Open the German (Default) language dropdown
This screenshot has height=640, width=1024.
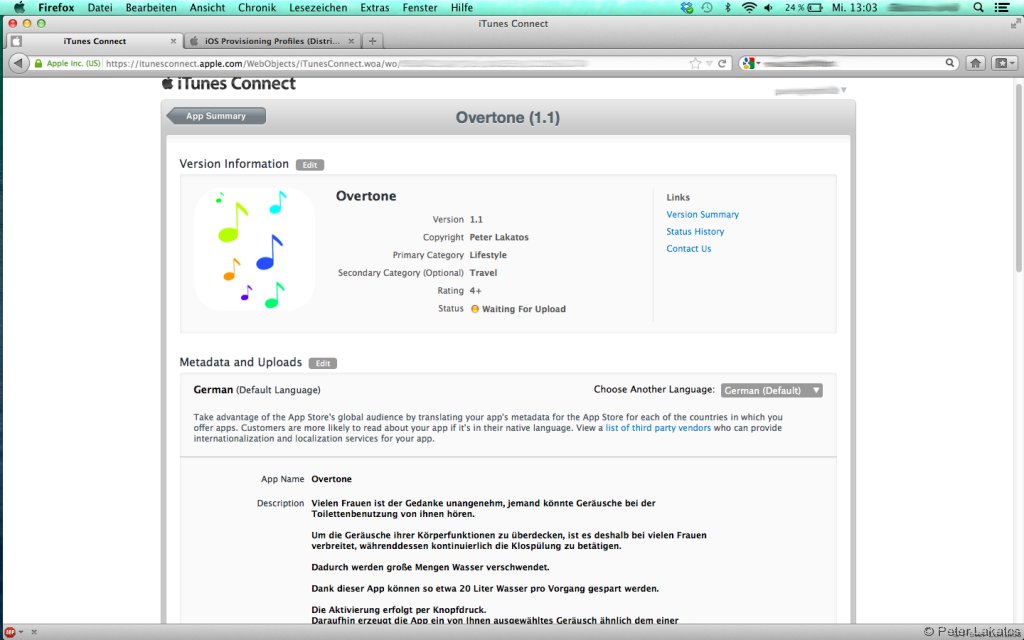click(x=771, y=391)
